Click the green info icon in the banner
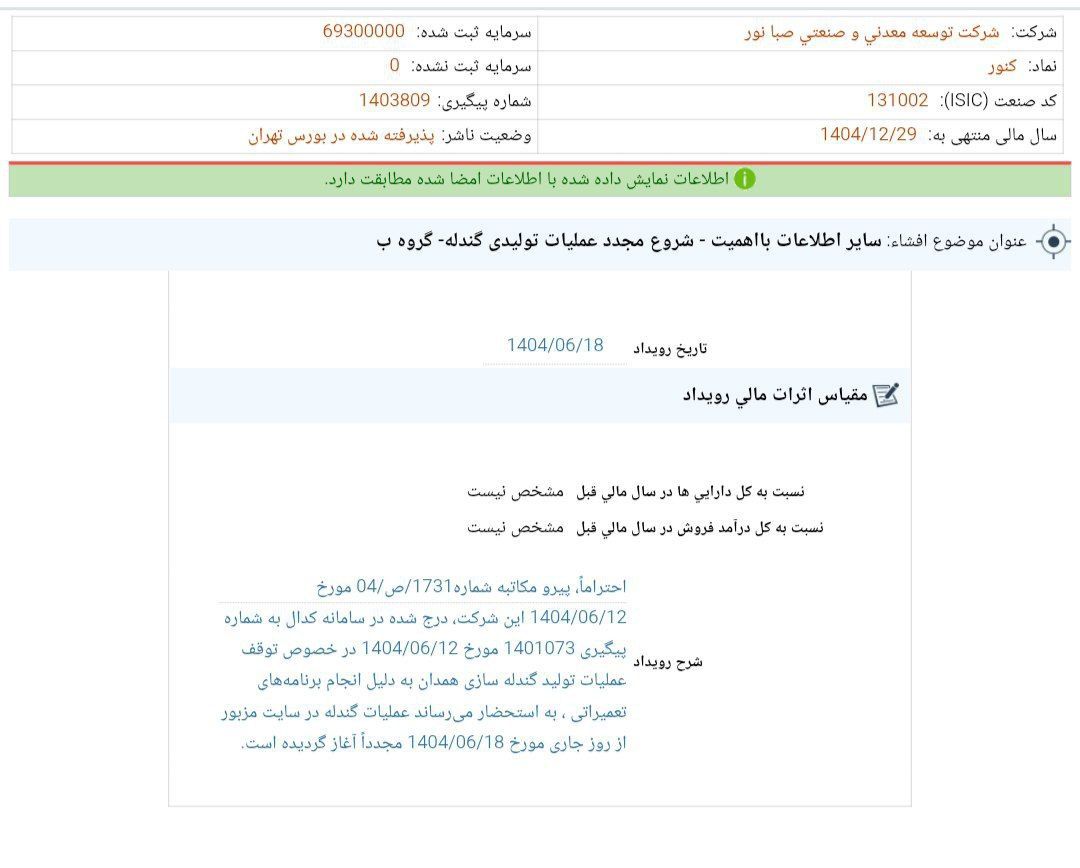1080x868 pixels. tap(745, 179)
